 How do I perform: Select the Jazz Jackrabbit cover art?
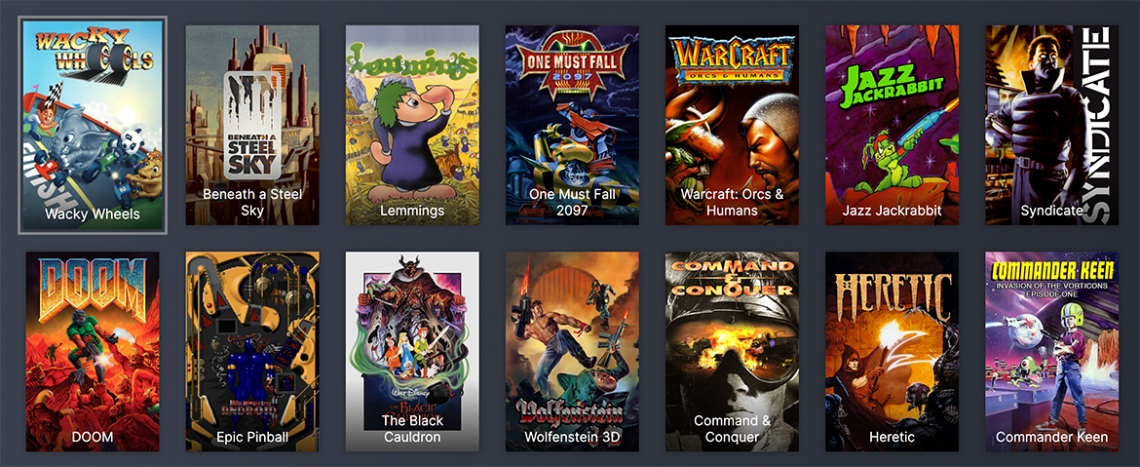coord(892,125)
